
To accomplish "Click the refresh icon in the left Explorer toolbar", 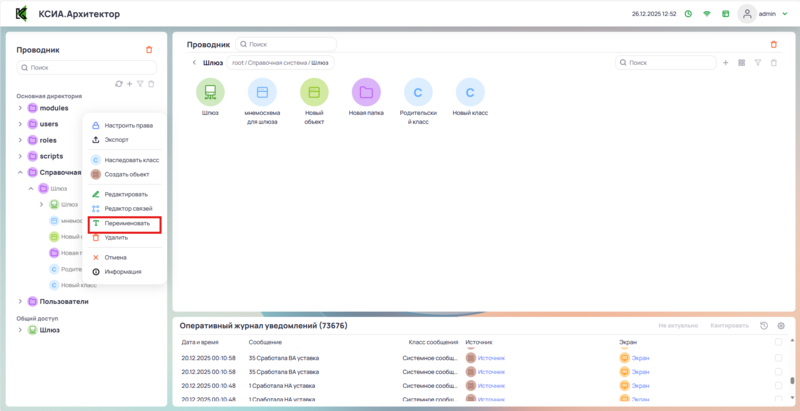I will point(119,84).
